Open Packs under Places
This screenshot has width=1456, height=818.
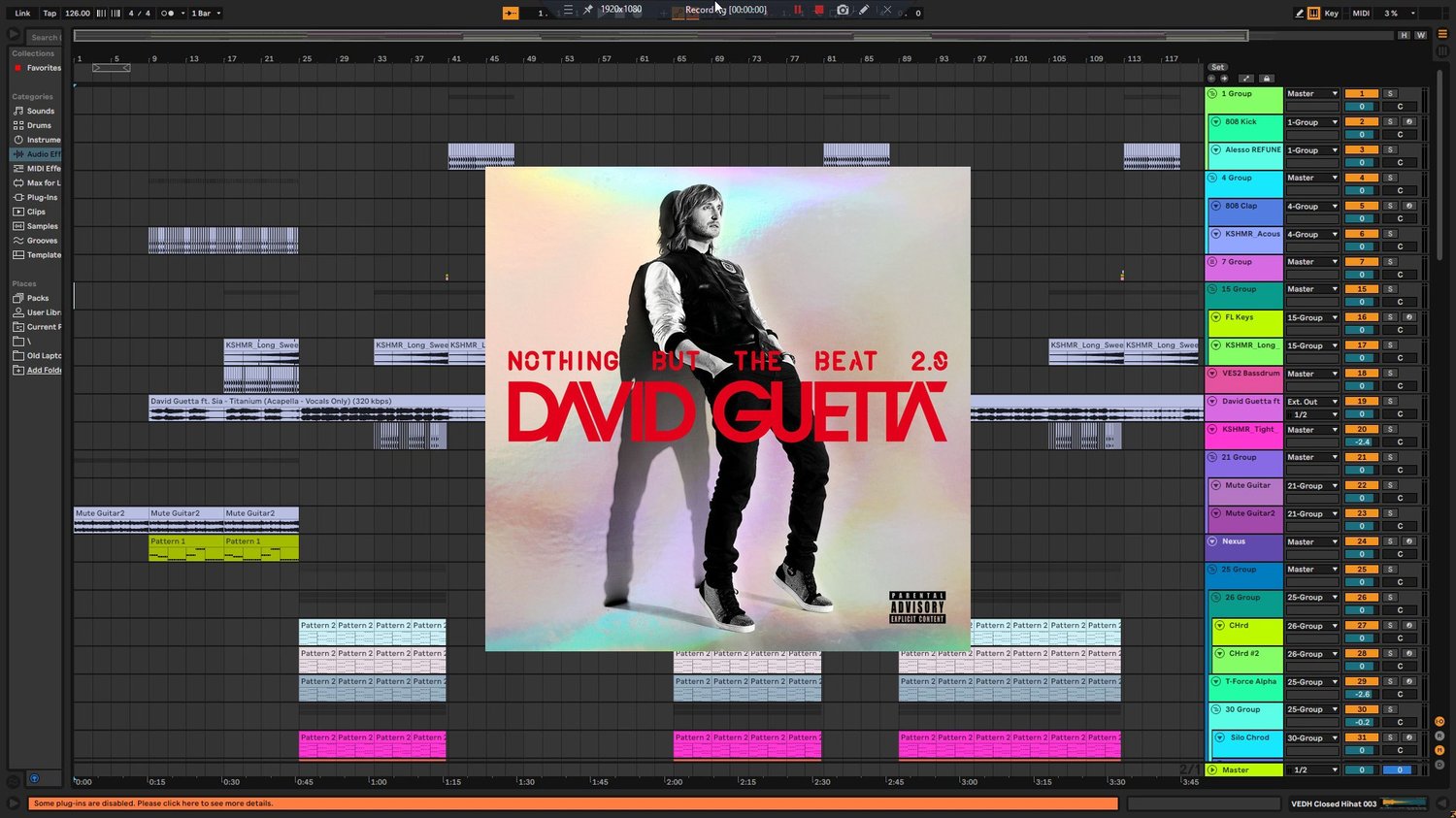[x=35, y=298]
